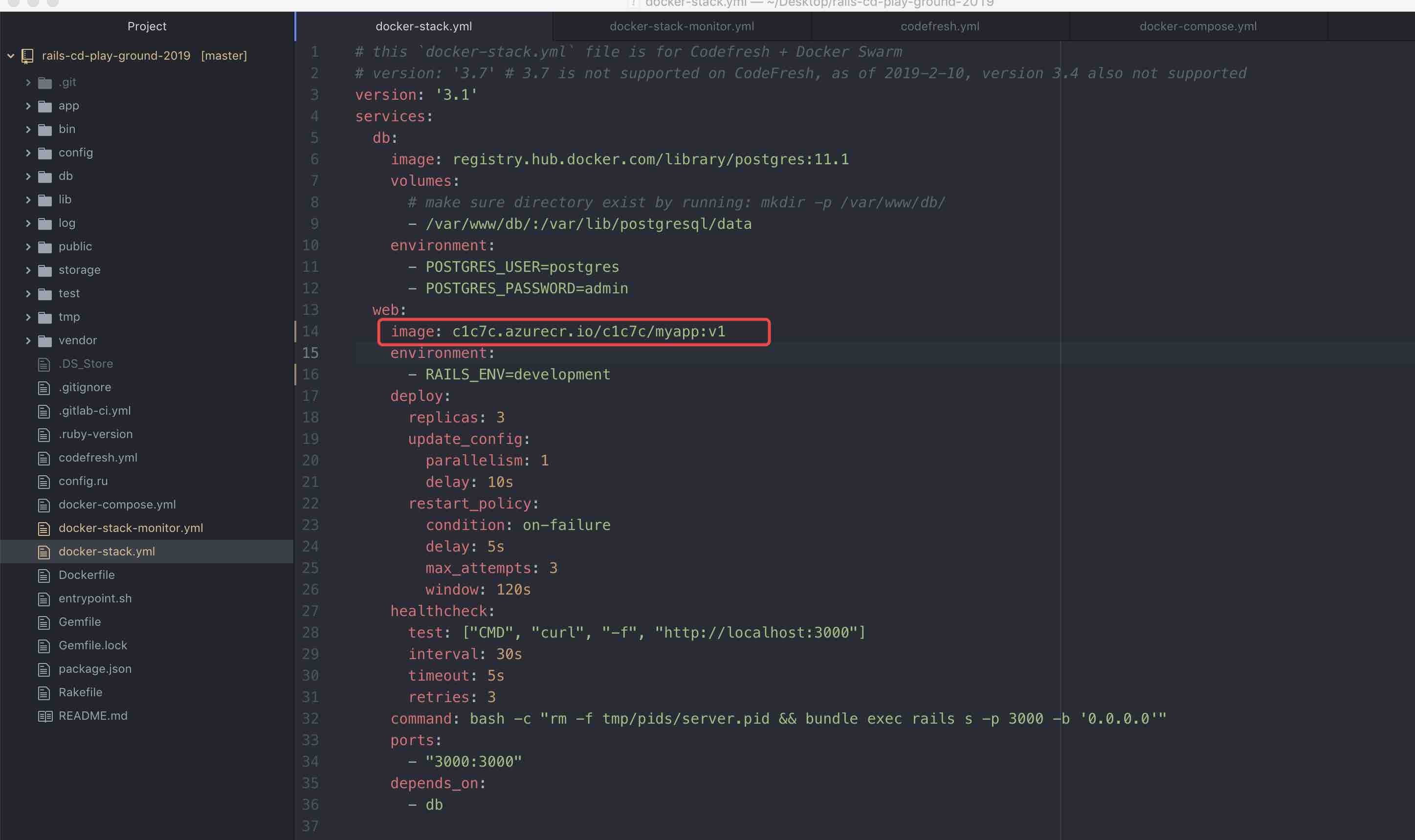
Task: Expand the vendor folder
Action: tap(28, 340)
